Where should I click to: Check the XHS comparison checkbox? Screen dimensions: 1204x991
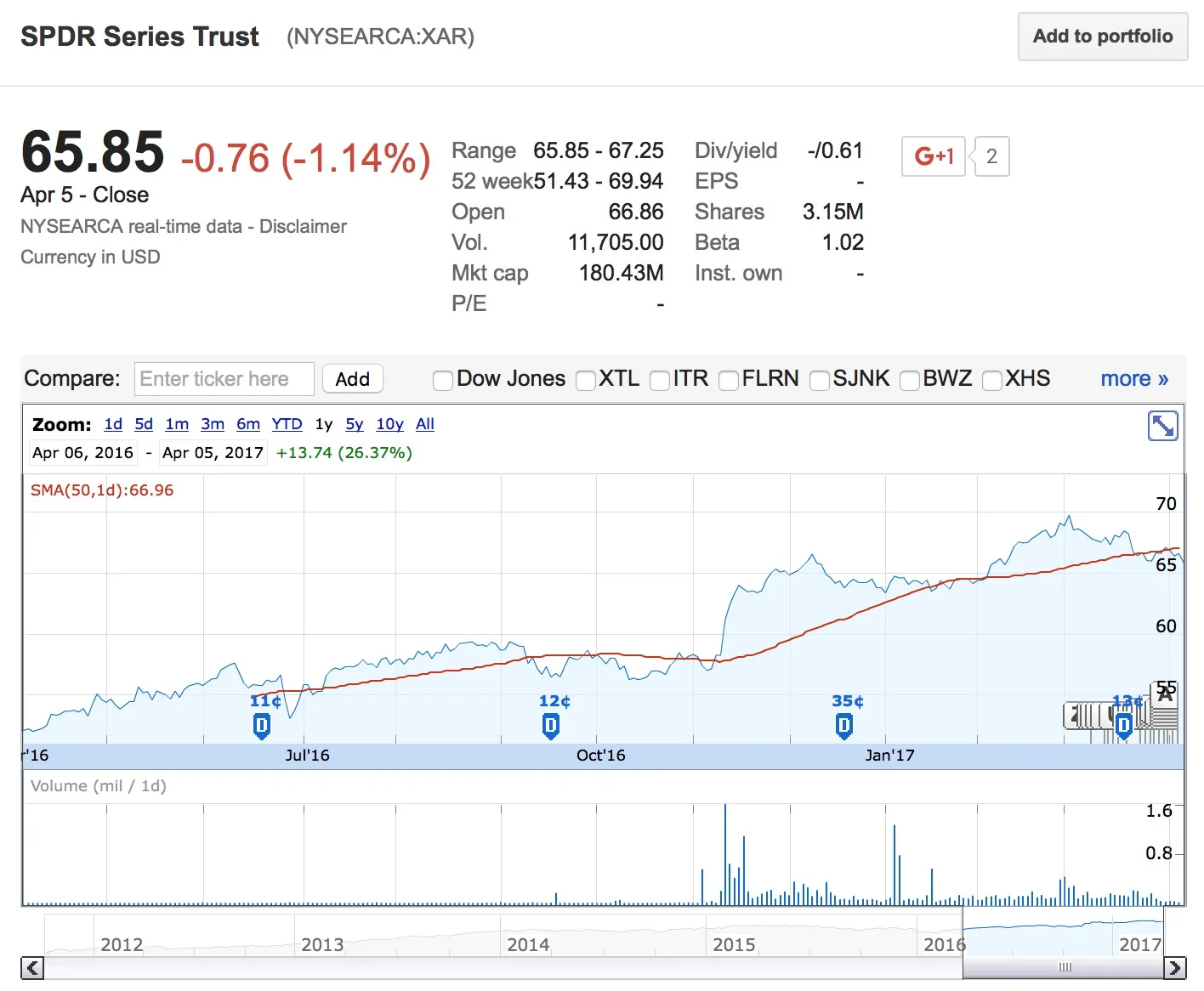tap(991, 380)
